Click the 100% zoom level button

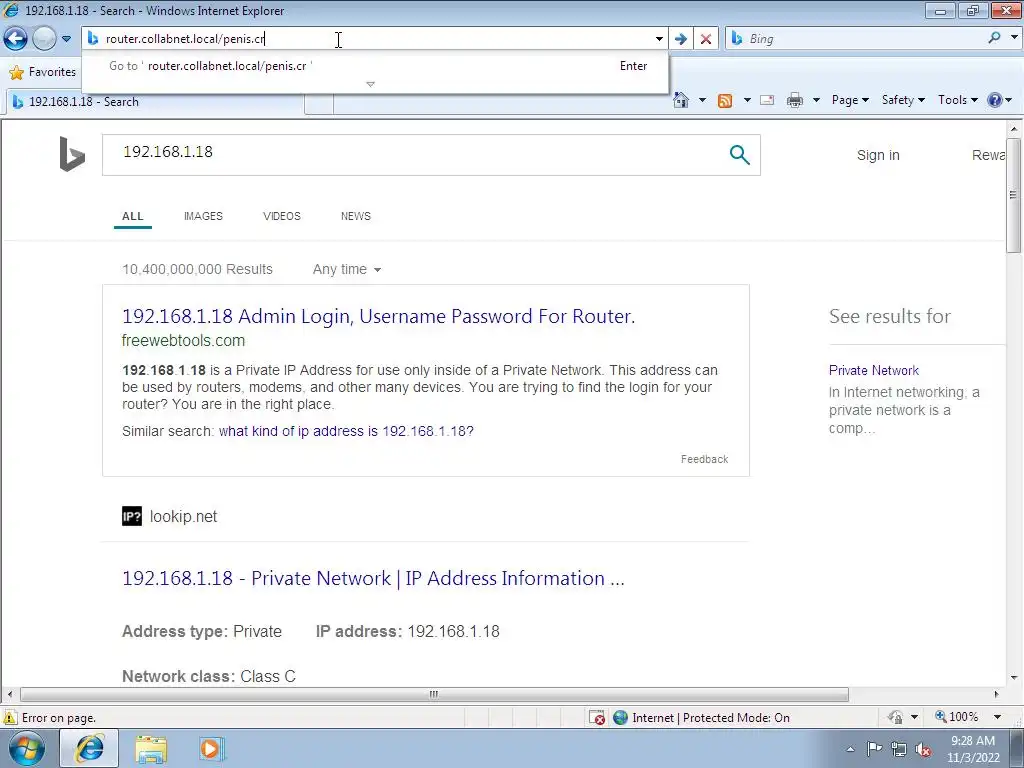point(957,717)
